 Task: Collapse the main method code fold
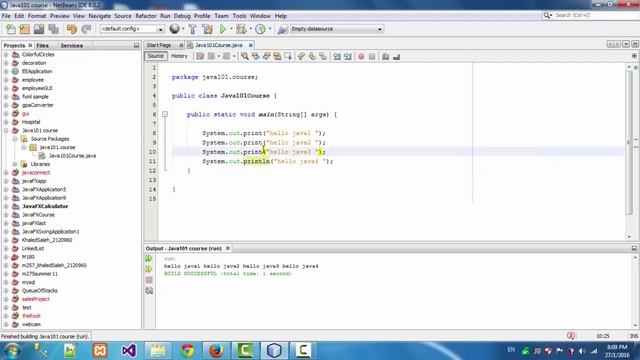(165, 114)
